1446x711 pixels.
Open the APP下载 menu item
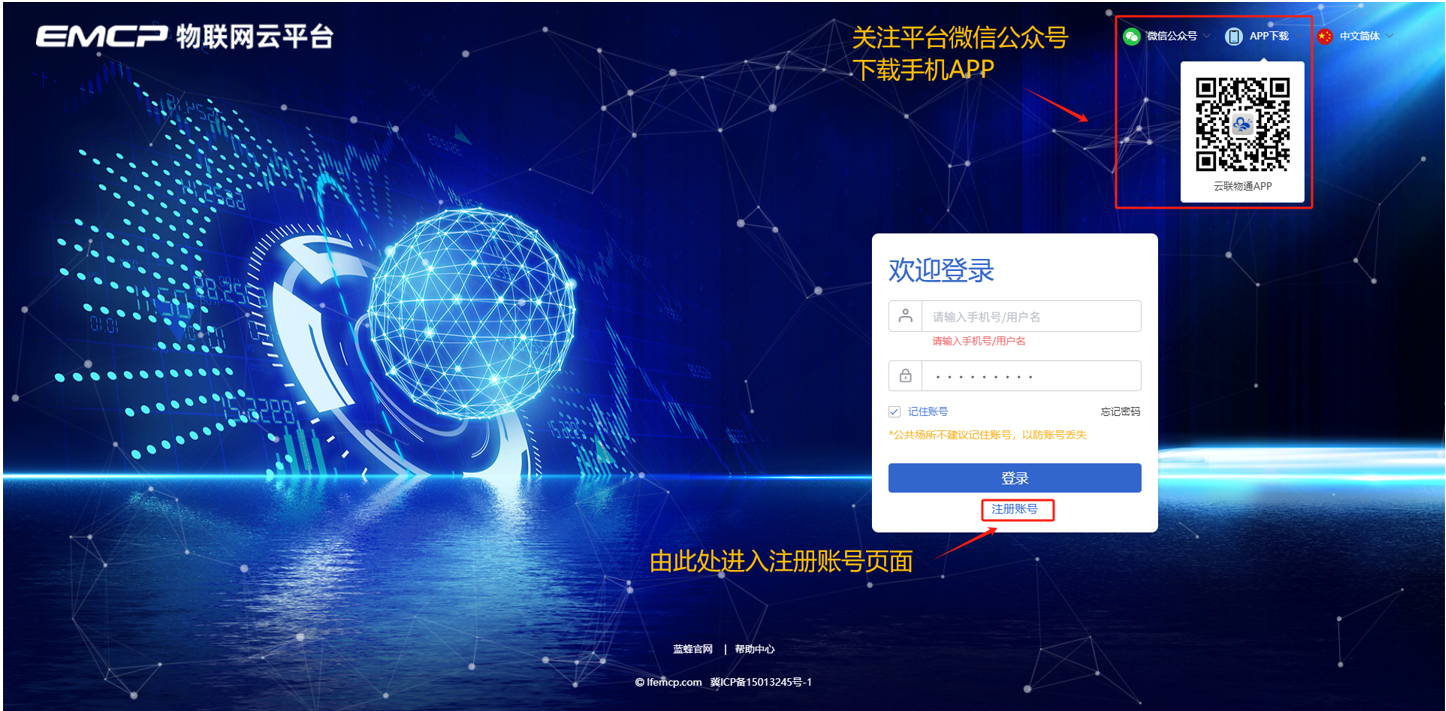[x=1269, y=36]
